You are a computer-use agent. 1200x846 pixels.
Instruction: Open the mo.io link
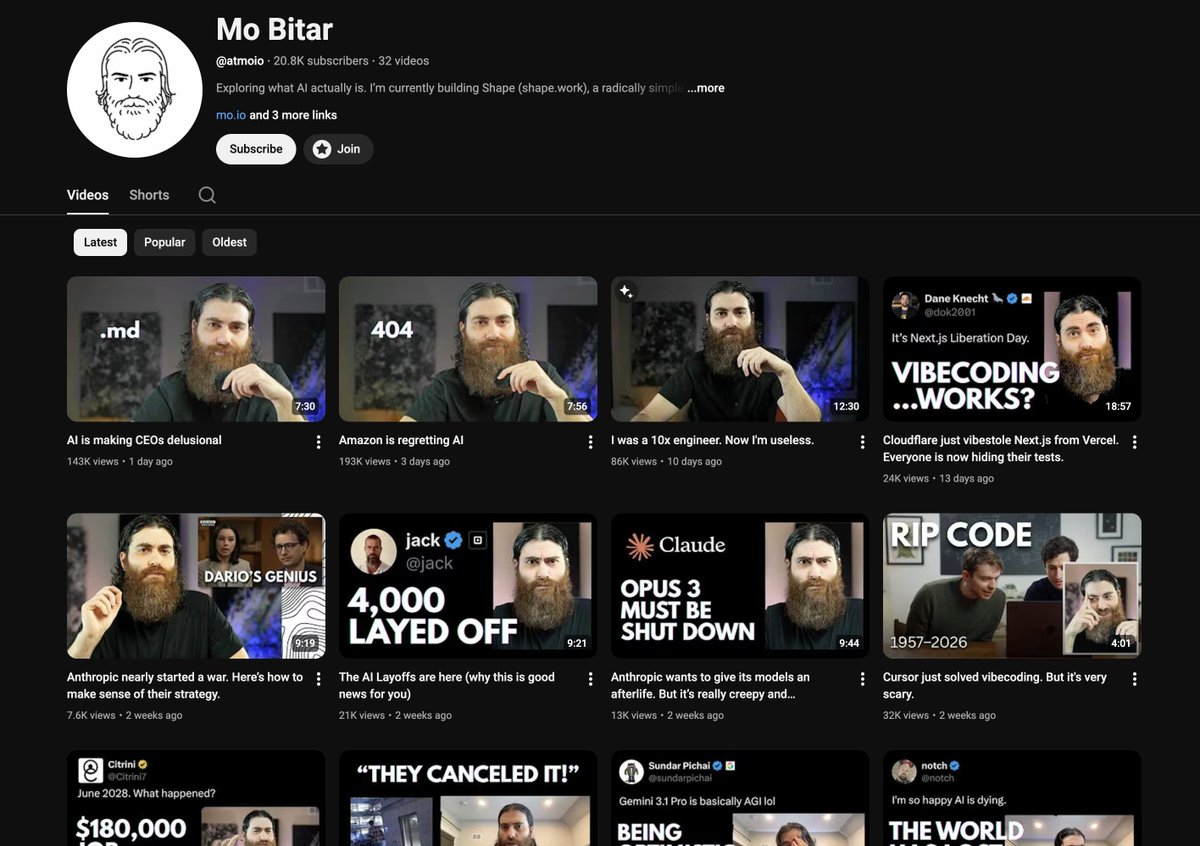pos(231,115)
